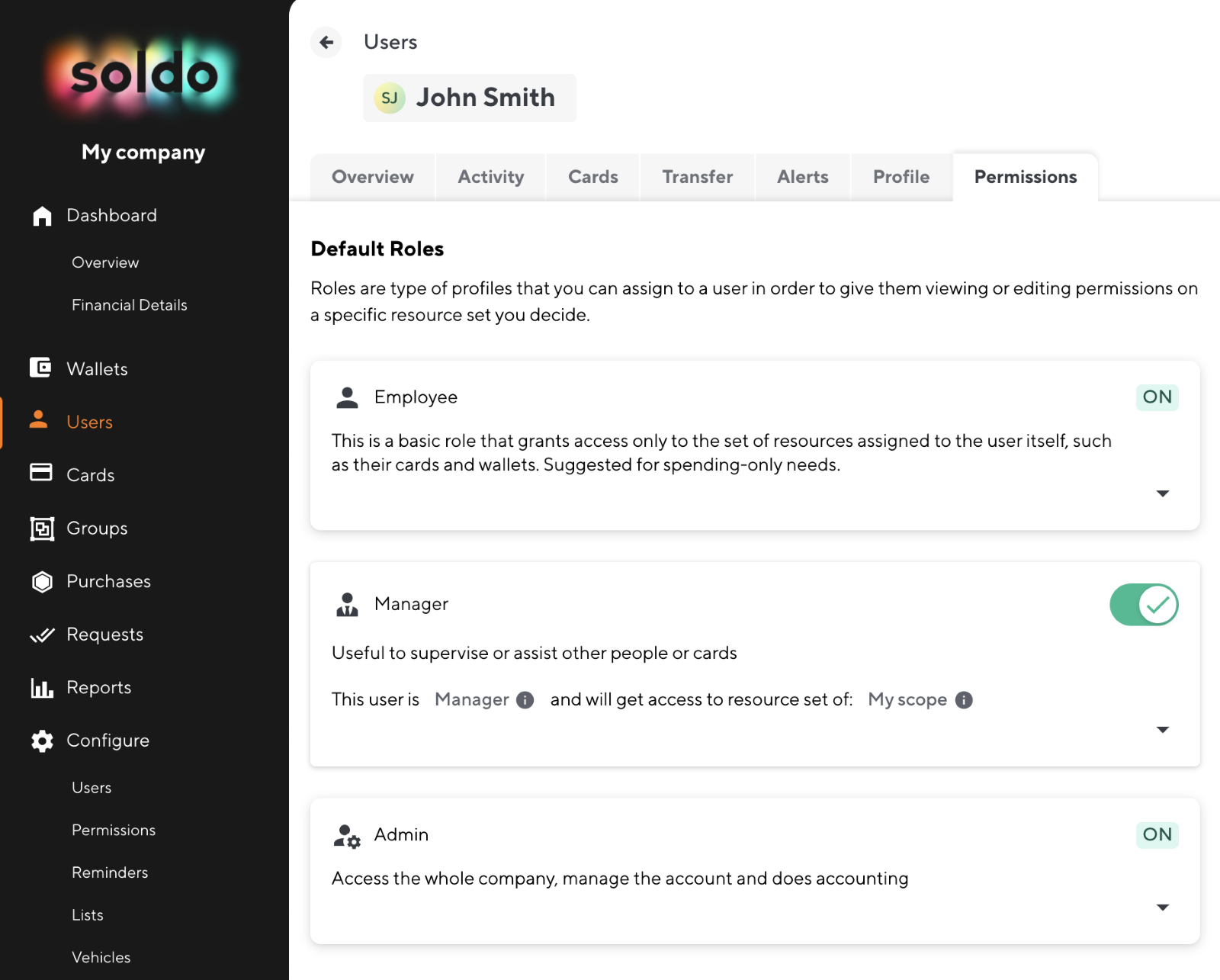Expand the Admin role card arrow
This screenshot has width=1220, height=980.
[x=1163, y=908]
